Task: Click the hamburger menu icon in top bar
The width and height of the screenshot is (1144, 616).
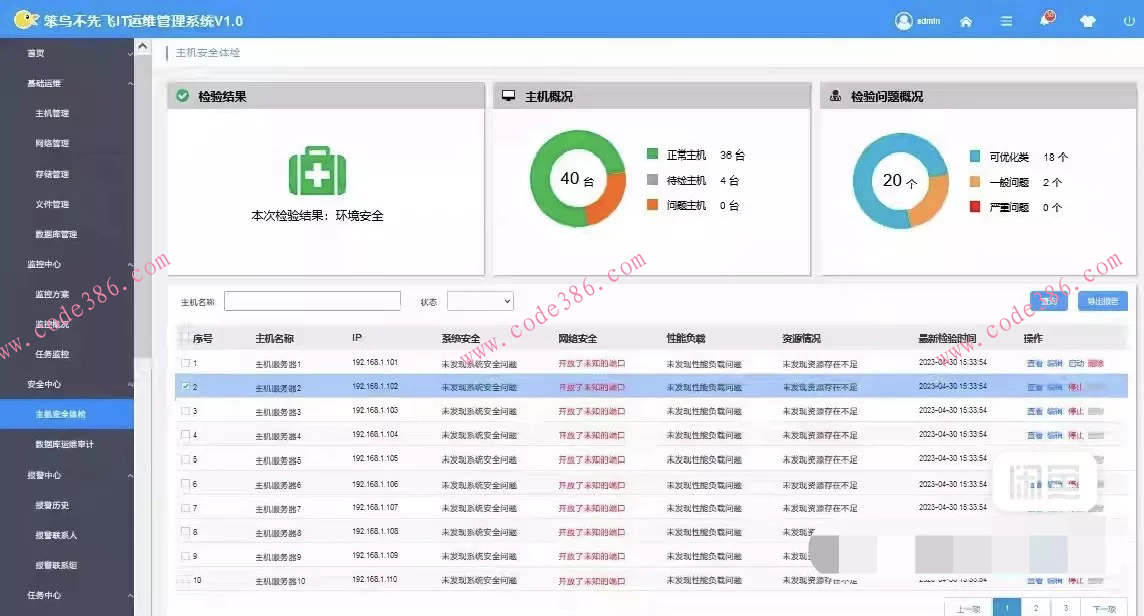Action: 1005,20
